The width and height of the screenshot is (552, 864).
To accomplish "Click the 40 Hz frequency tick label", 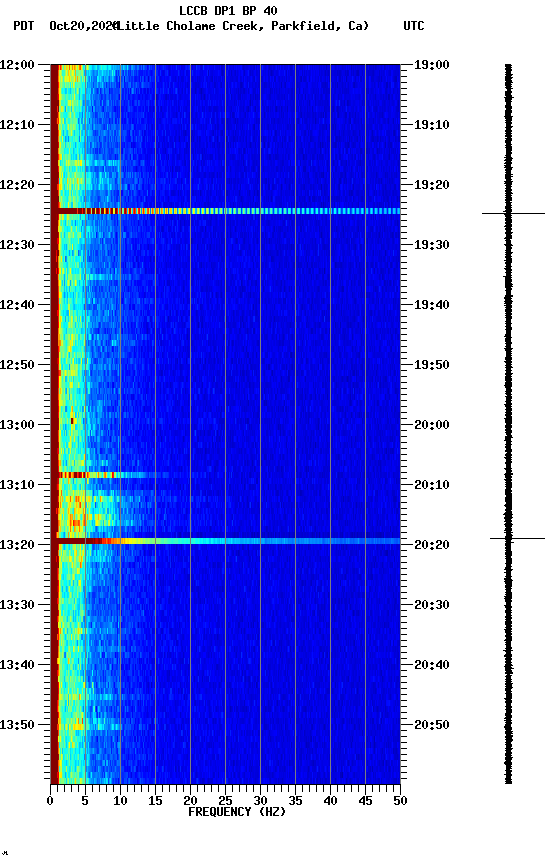I will 330,801.
